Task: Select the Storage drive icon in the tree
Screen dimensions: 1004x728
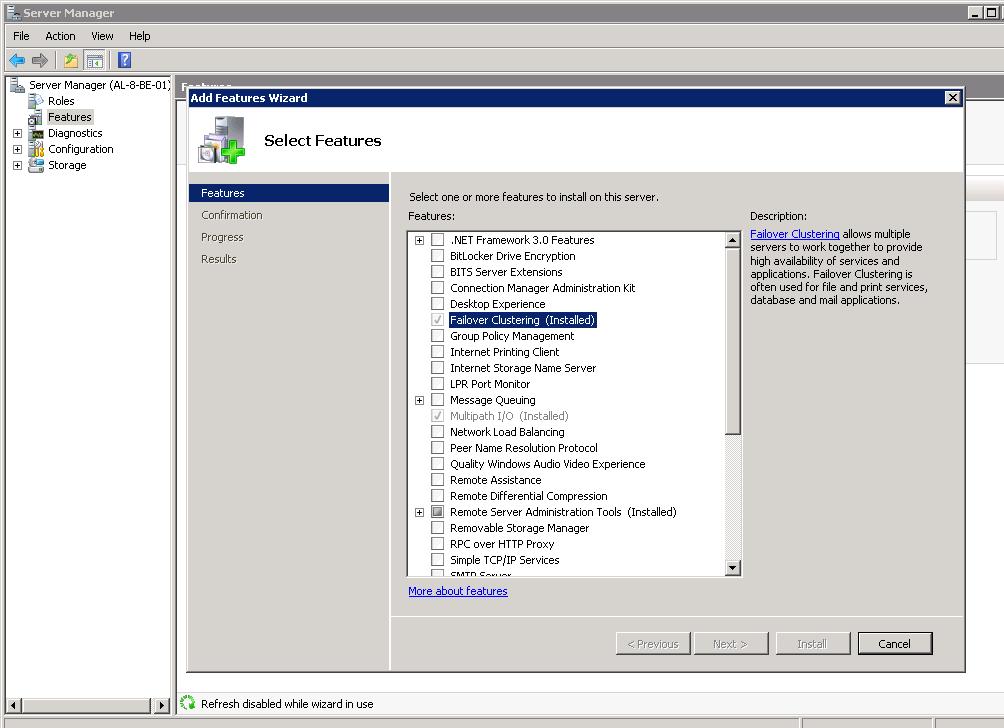Action: click(37, 165)
